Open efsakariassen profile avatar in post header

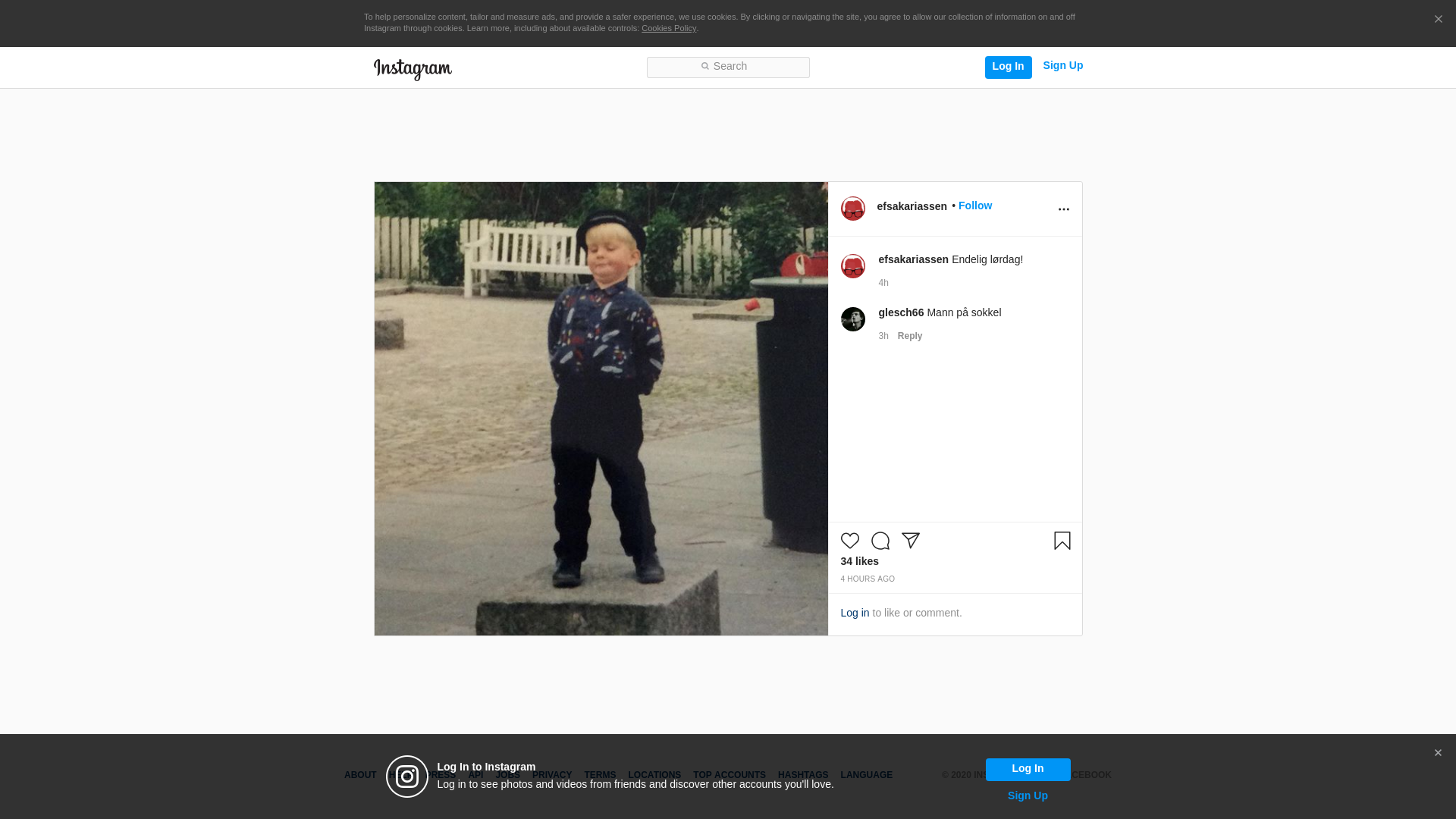853,209
